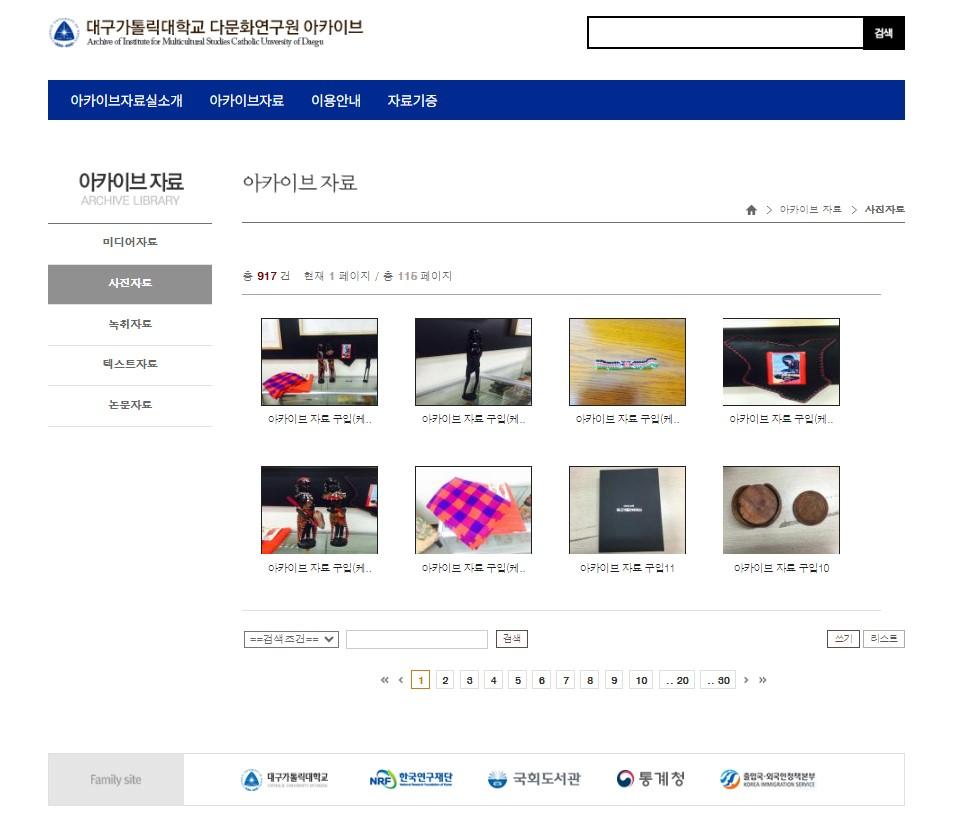Open the 아카이브자료 main menu item
This screenshot has width=954, height=831.
246,100
